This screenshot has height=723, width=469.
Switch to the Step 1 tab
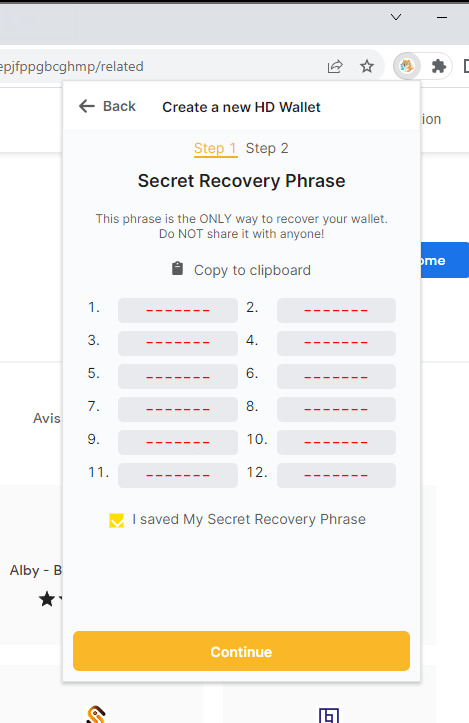click(215, 148)
